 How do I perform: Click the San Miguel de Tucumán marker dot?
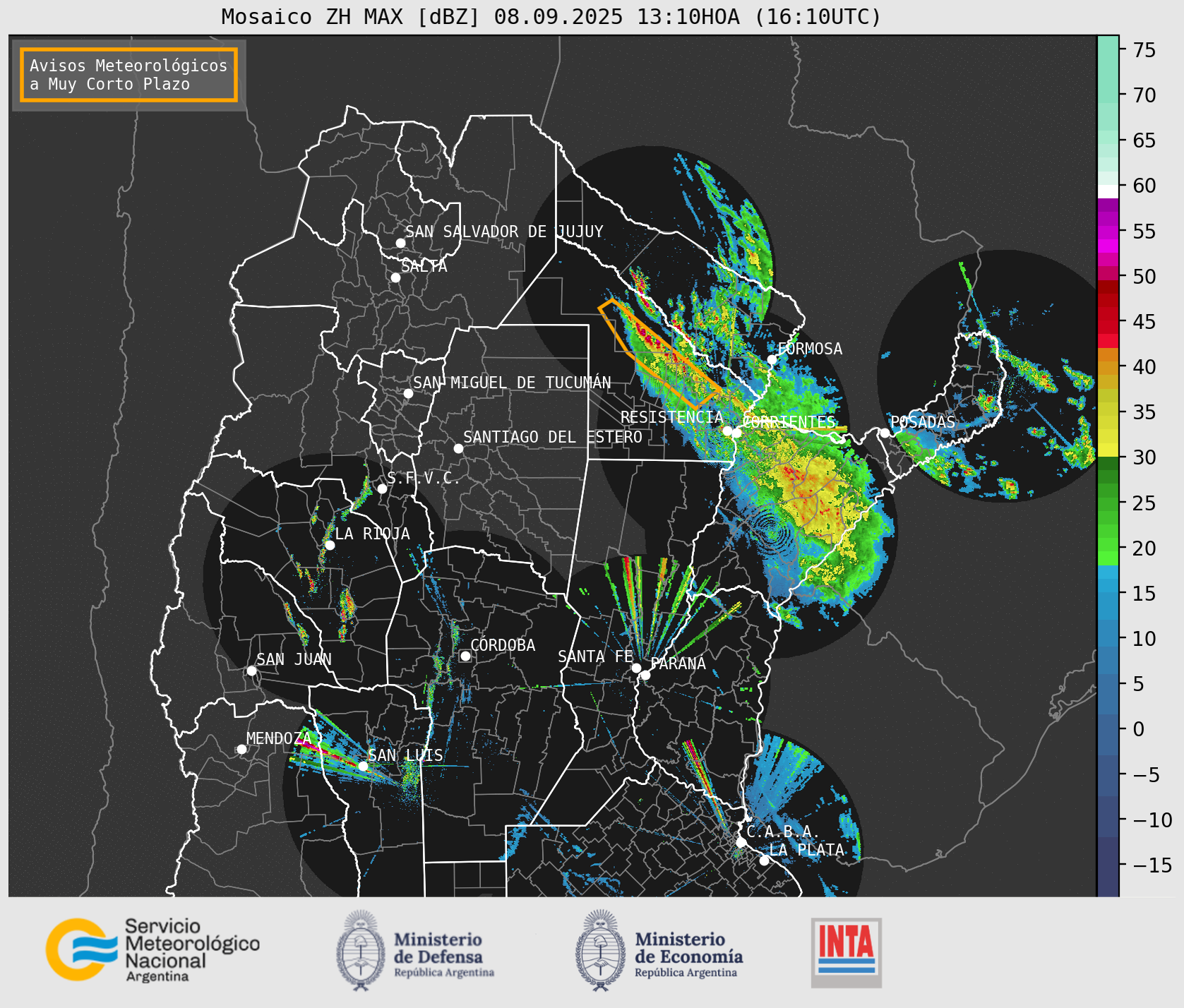tap(408, 393)
